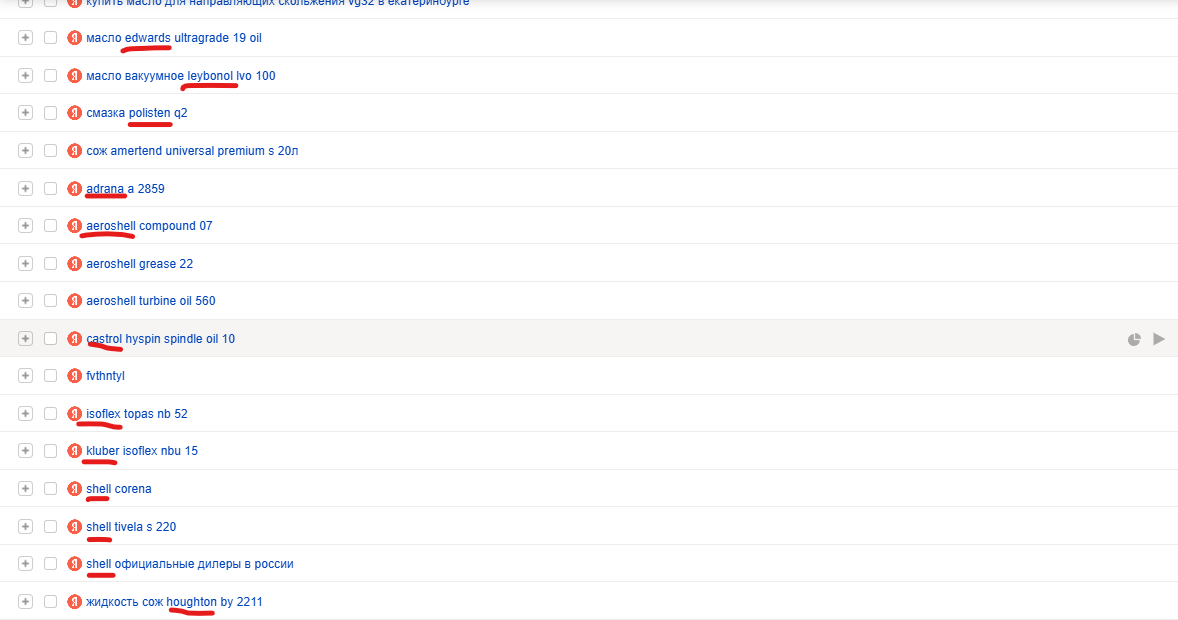Click the Yandex icon beside "жидкость сож houghton by 2211"
The image size is (1178, 620).
[x=74, y=602]
